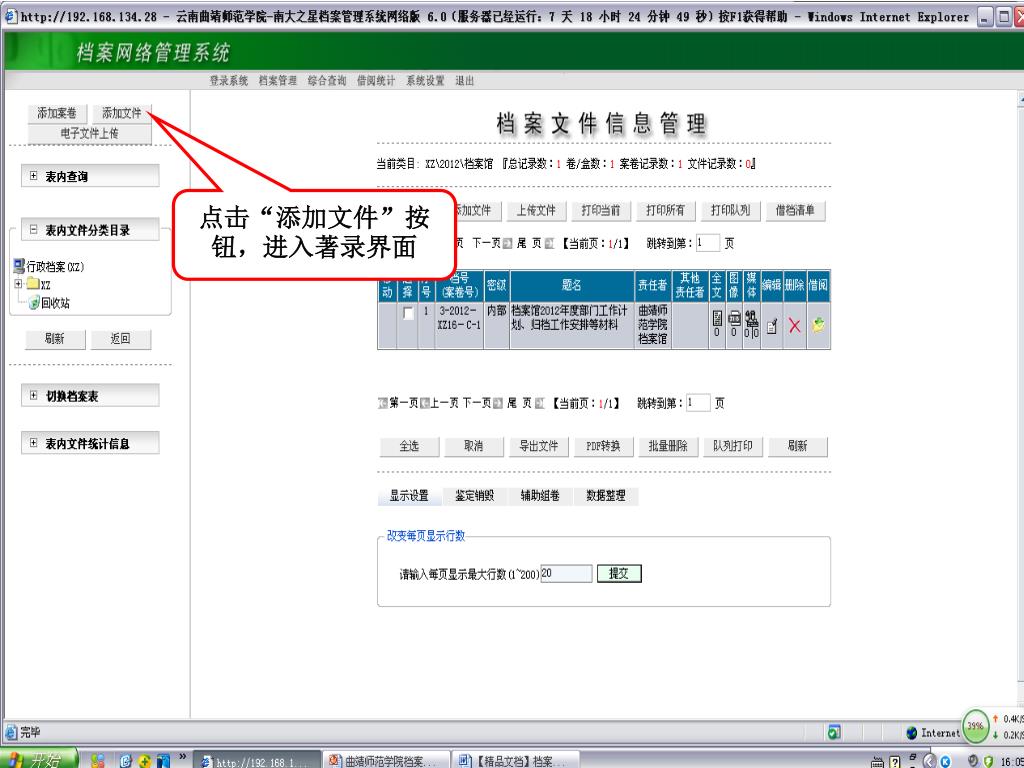Switch to the 鉴定销毁 tab
This screenshot has width=1024, height=768.
click(x=475, y=496)
